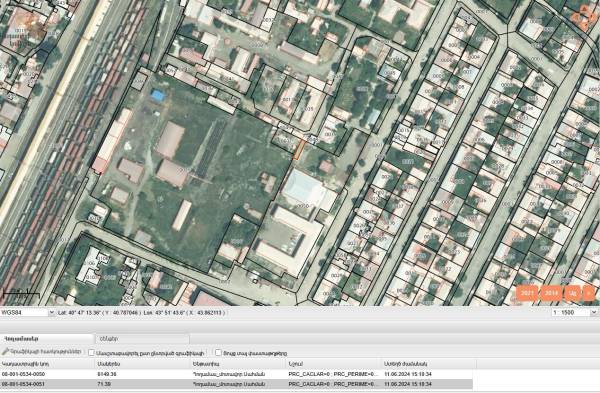Viewport: 600px width, 393px height.
Task: Sort by the cadastral code column header
Action: [47, 364]
